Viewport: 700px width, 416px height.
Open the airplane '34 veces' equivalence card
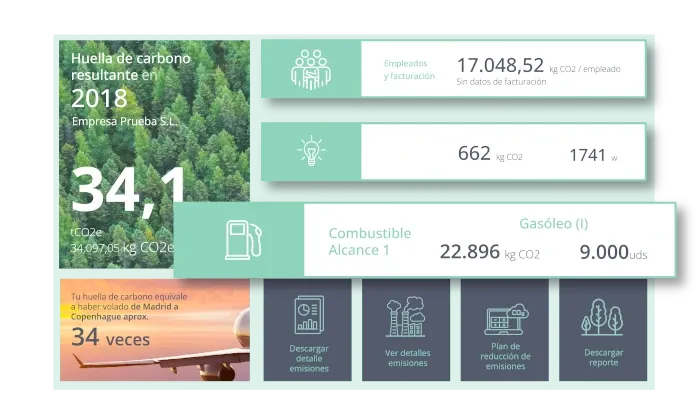coord(154,329)
